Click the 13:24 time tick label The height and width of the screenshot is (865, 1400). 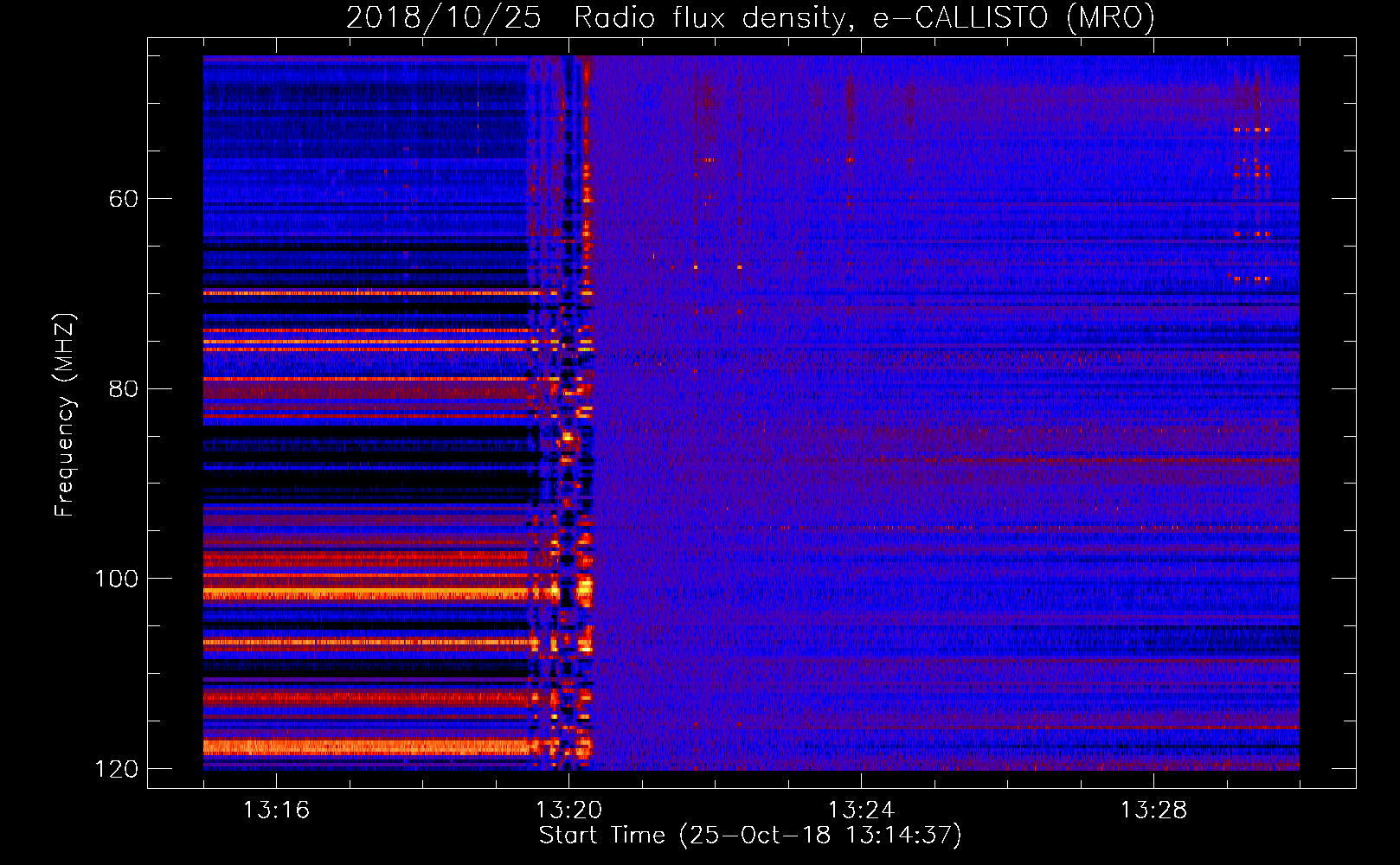pos(862,811)
